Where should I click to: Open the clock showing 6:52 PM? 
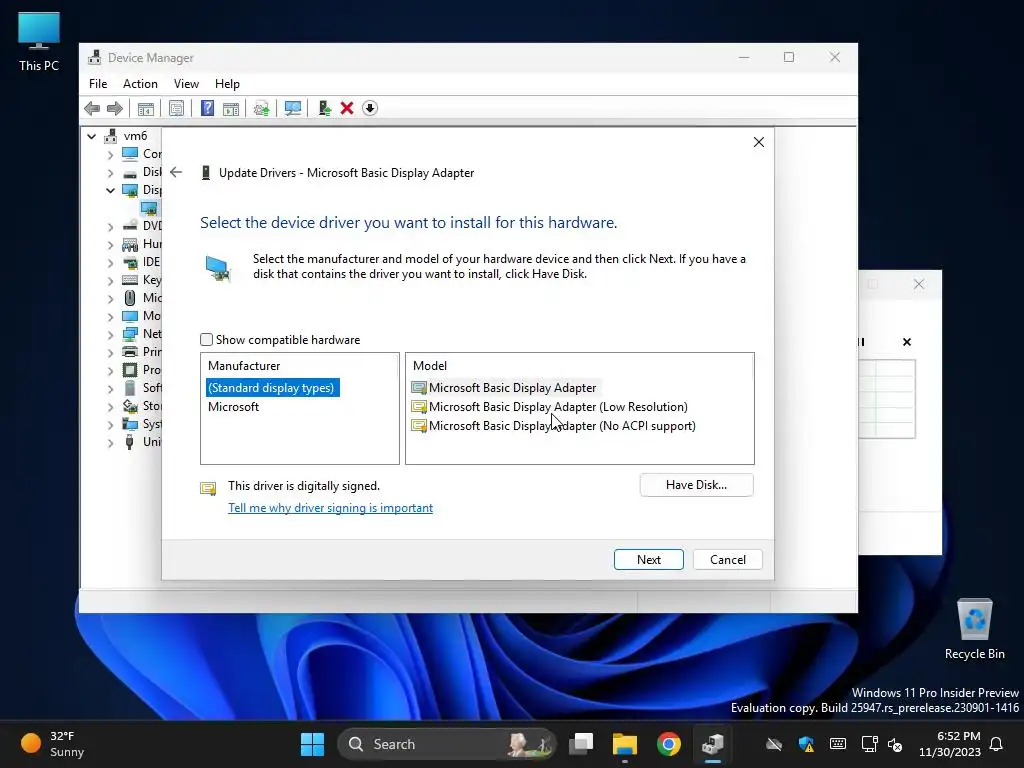[x=949, y=744]
